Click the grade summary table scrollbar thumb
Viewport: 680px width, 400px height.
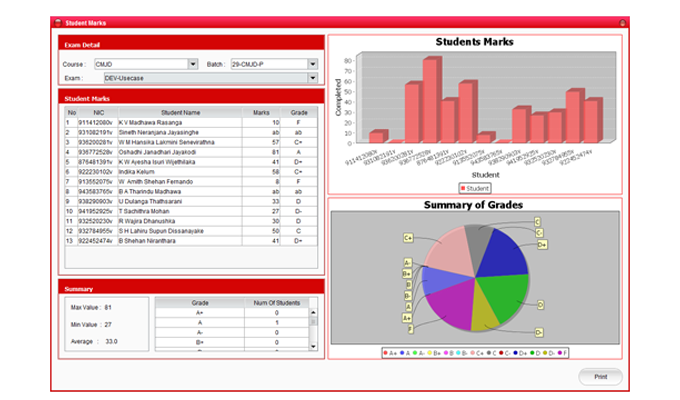[x=314, y=323]
